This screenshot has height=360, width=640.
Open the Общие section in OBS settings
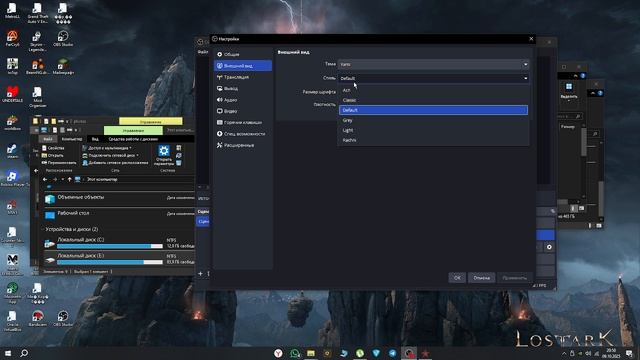[x=243, y=54]
